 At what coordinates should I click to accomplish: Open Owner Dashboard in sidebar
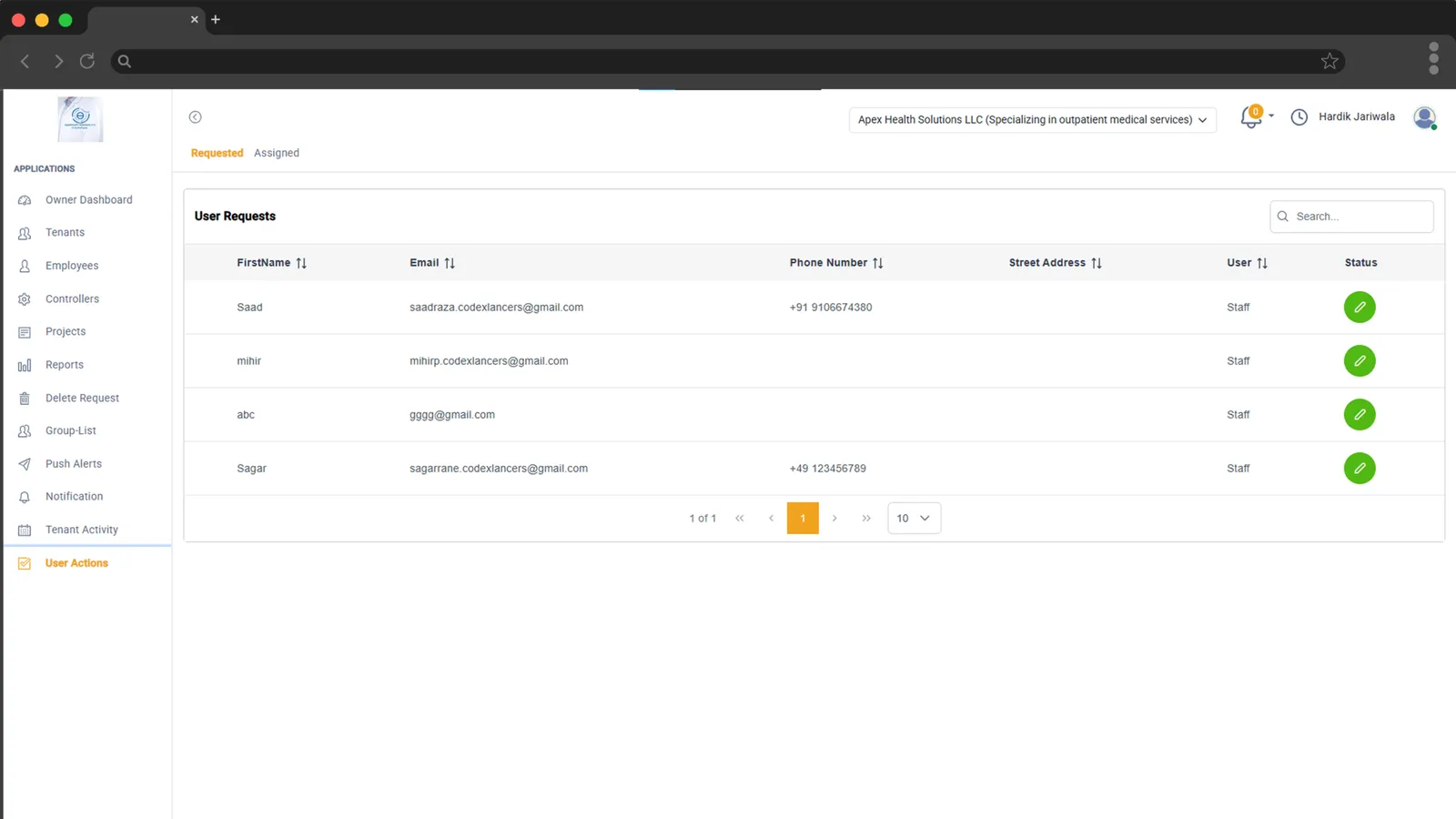click(x=87, y=200)
